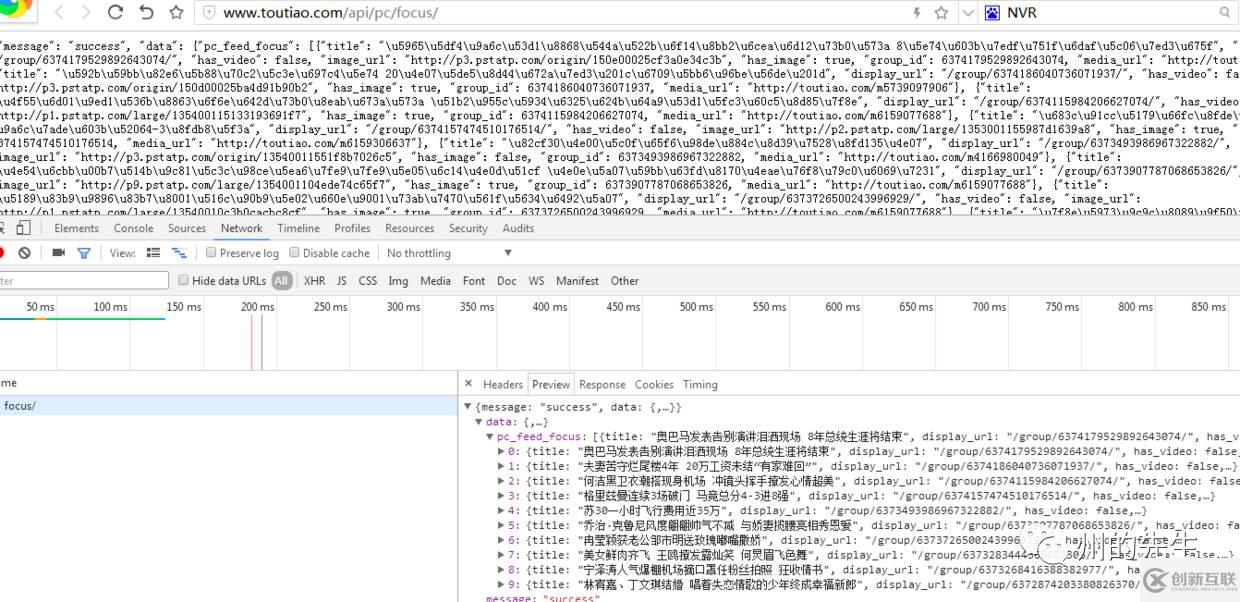The width and height of the screenshot is (1240, 602).
Task: Expand array item 2 in the preview
Action: click(x=501, y=481)
